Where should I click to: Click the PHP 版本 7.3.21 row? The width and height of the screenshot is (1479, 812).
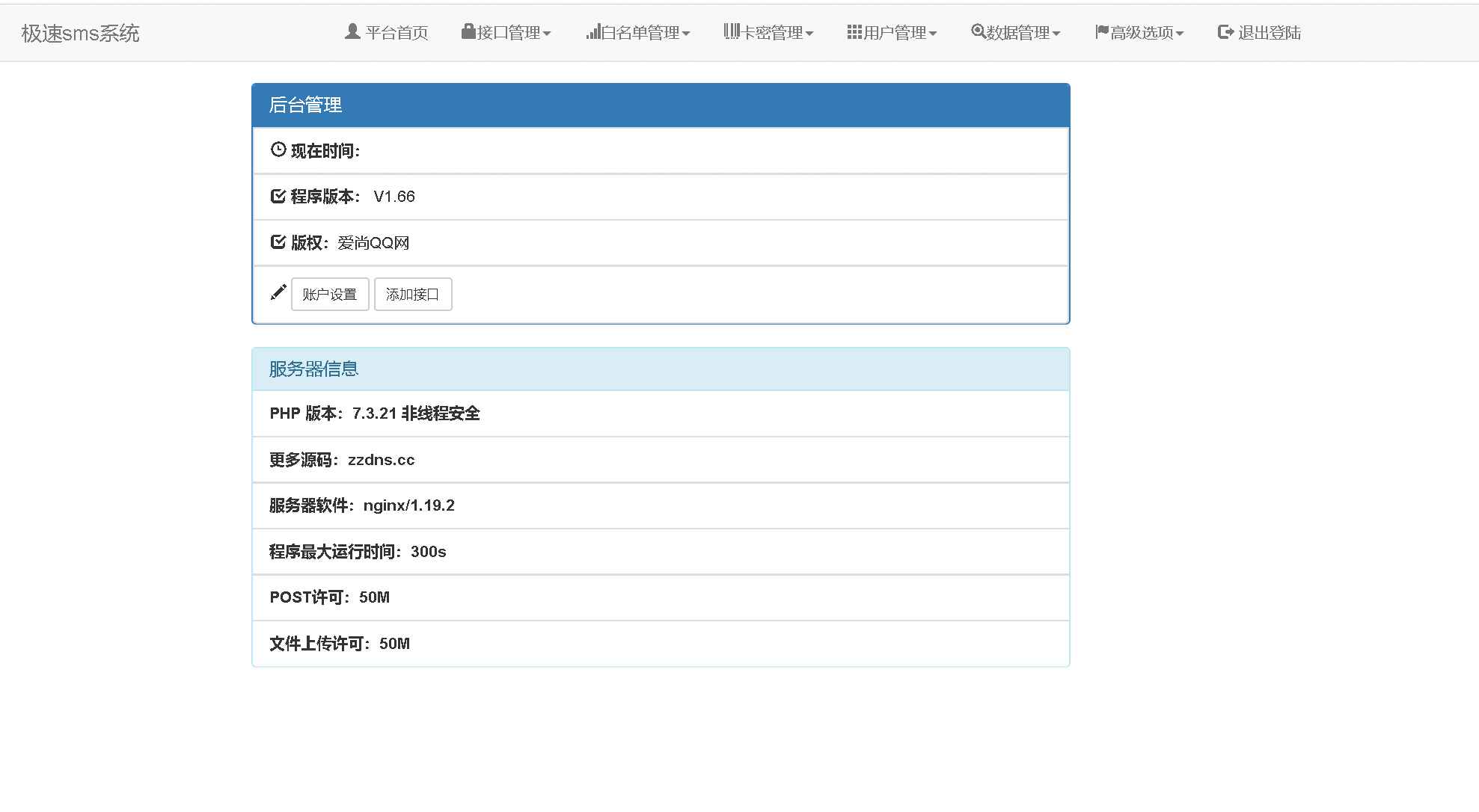pos(661,413)
